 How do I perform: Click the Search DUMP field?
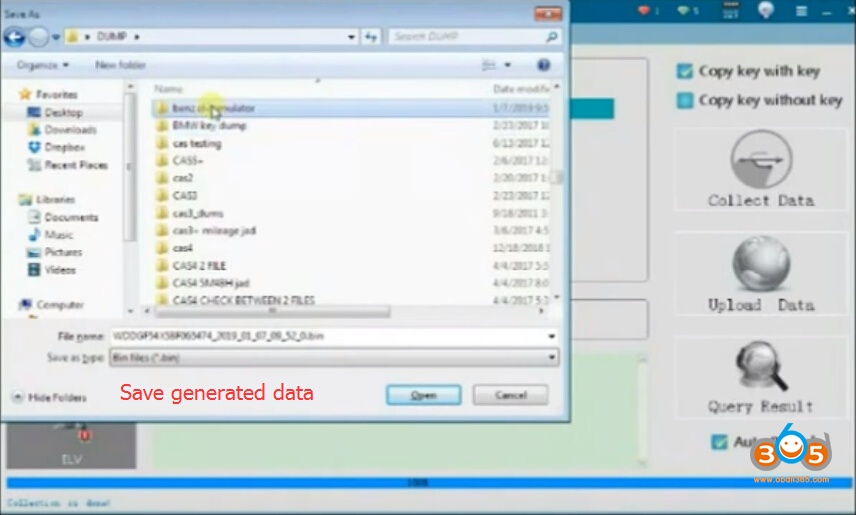[467, 37]
